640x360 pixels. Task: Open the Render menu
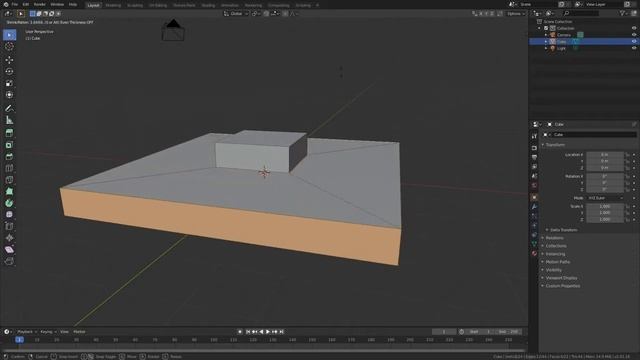[40, 4]
